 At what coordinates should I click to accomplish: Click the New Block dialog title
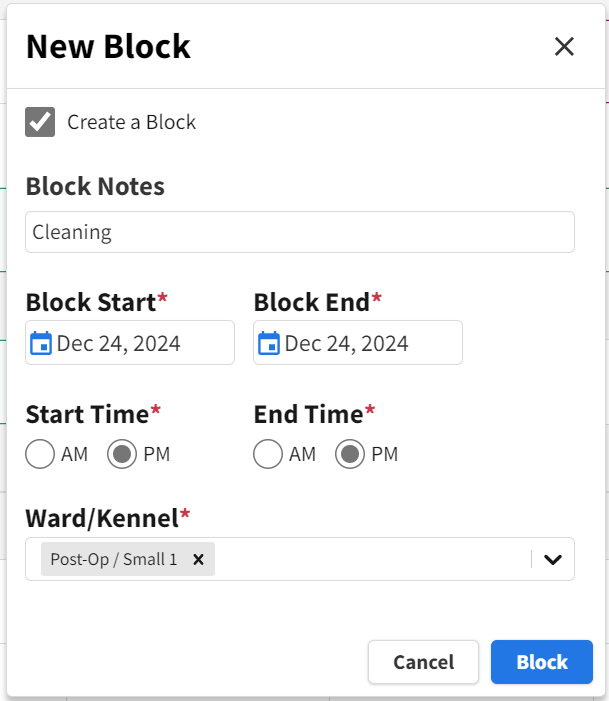click(x=108, y=46)
